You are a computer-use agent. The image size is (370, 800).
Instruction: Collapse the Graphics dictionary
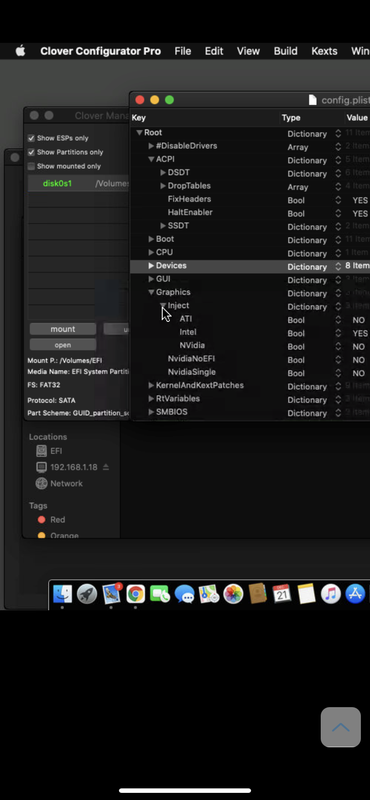[x=151, y=292]
